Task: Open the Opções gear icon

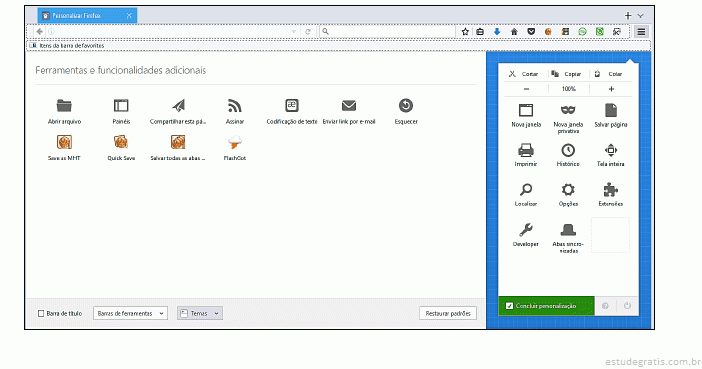Action: [568, 189]
